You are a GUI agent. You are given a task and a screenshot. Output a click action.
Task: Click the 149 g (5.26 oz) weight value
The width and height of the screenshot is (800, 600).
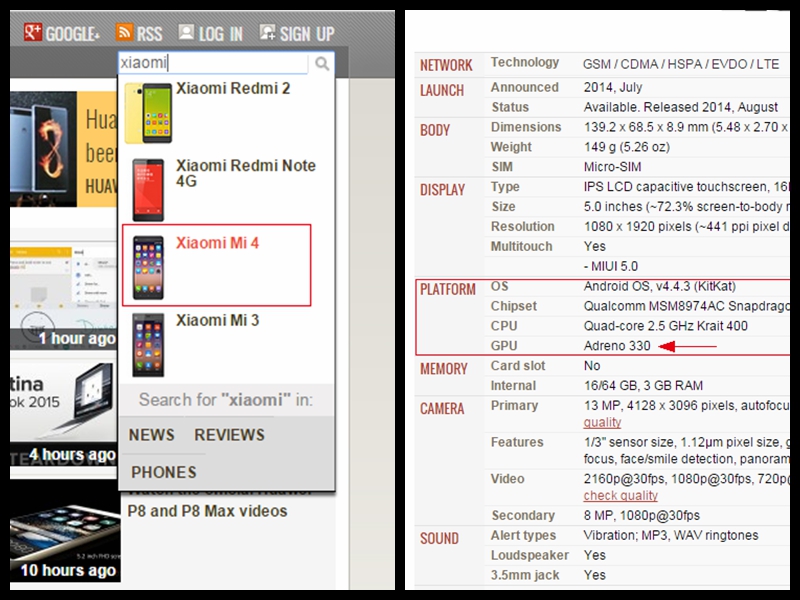click(x=627, y=147)
